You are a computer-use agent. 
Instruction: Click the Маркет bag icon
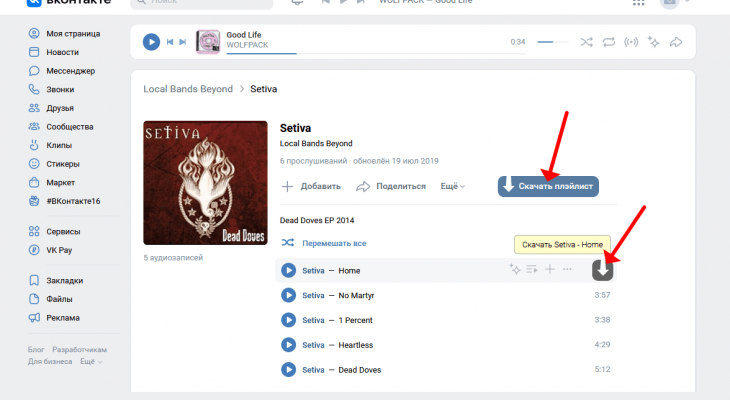click(34, 183)
